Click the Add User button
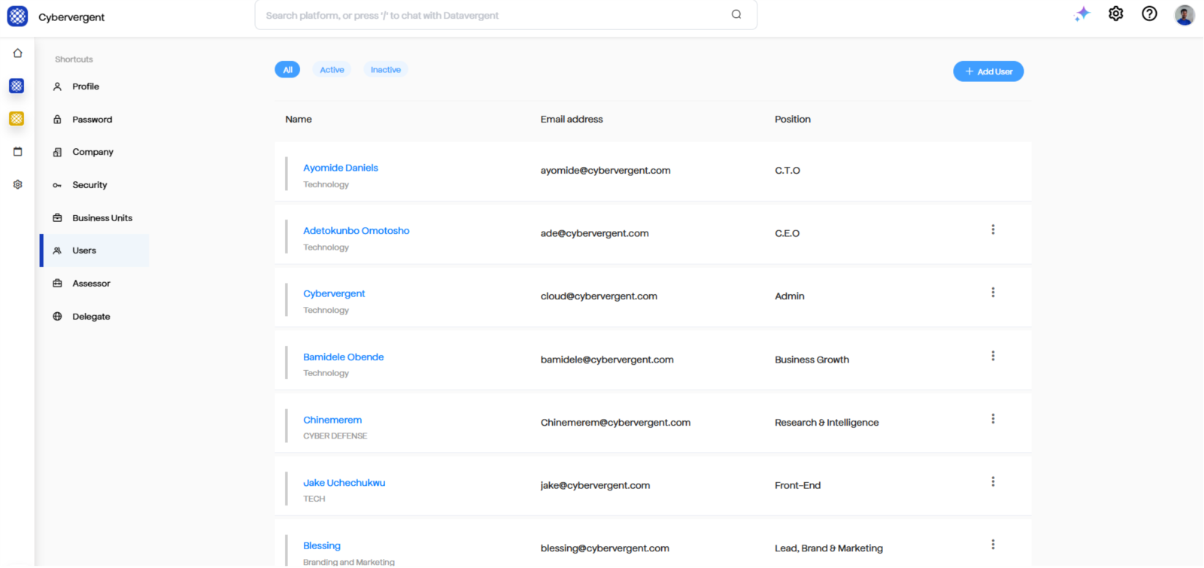 click(x=988, y=71)
